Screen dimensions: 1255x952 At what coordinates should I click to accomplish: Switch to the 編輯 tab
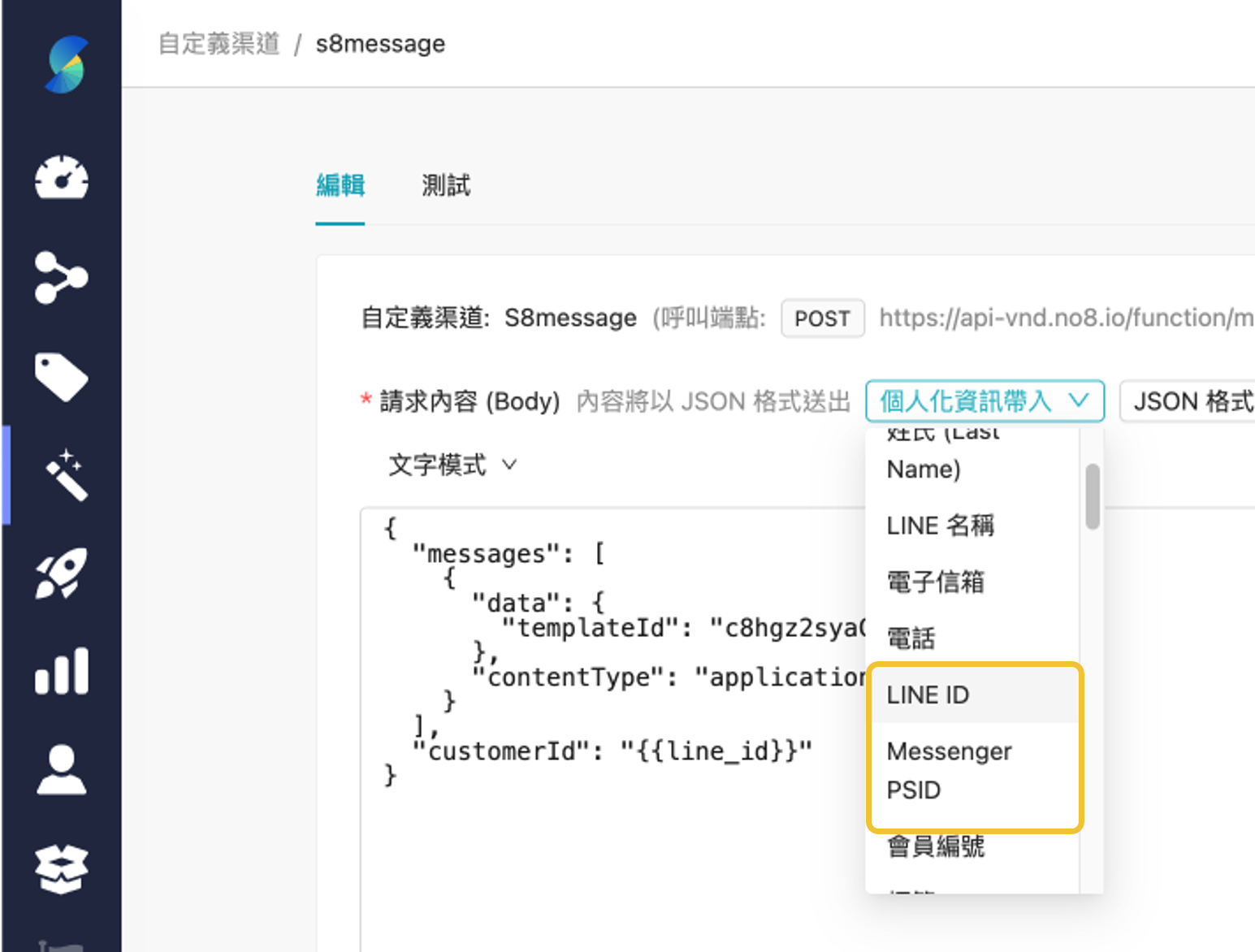click(340, 185)
